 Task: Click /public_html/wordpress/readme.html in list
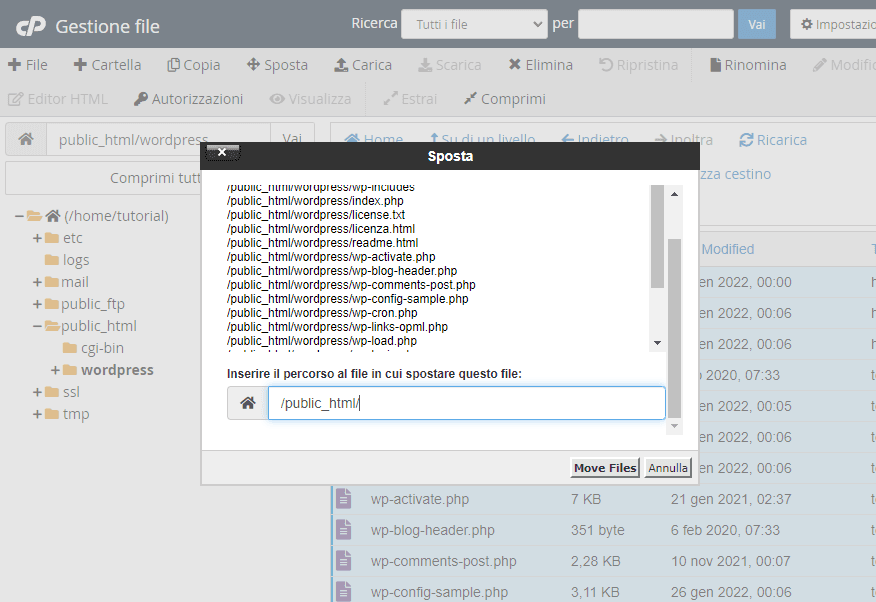click(322, 243)
